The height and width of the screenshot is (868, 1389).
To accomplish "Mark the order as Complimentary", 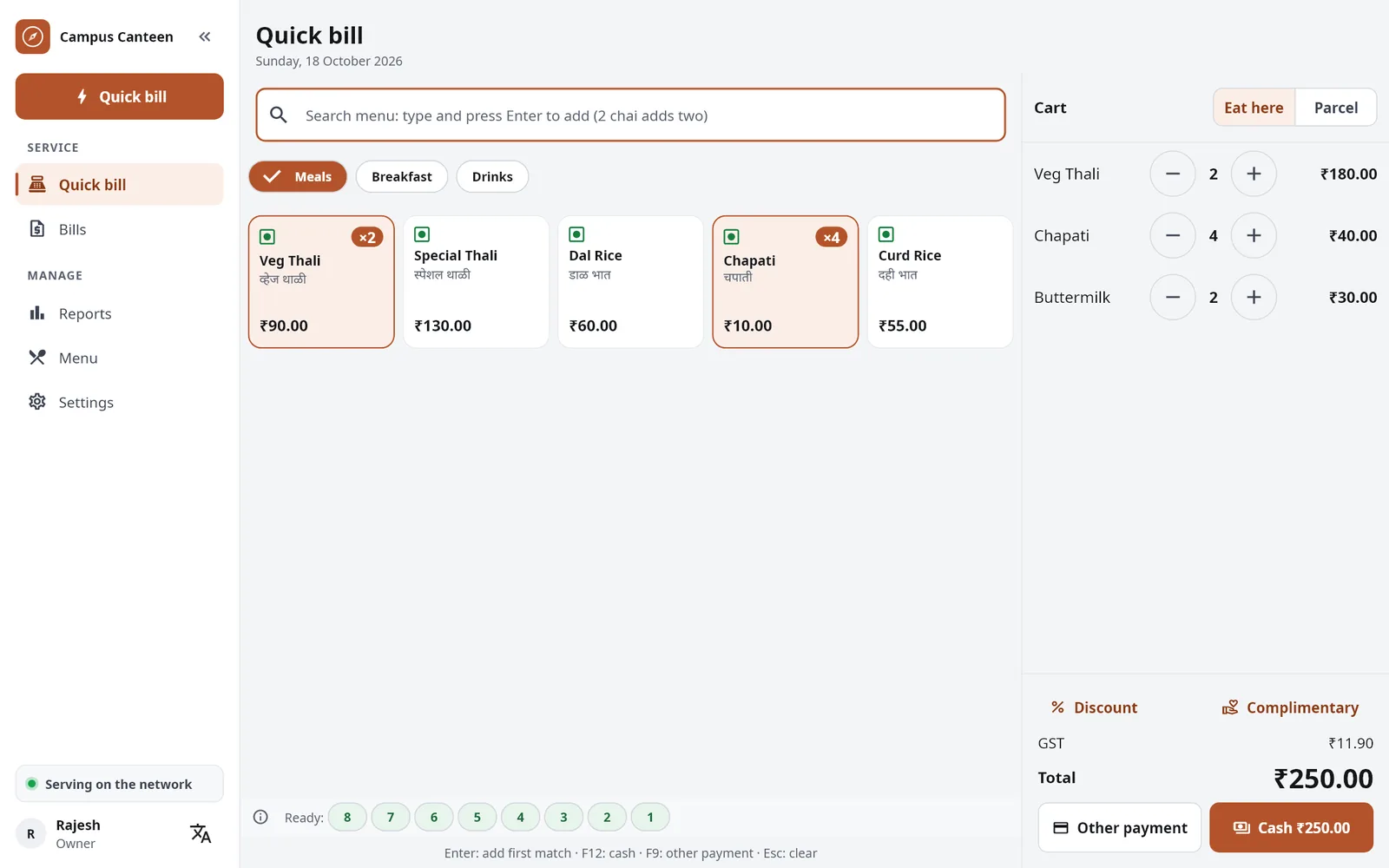I will [x=1291, y=707].
